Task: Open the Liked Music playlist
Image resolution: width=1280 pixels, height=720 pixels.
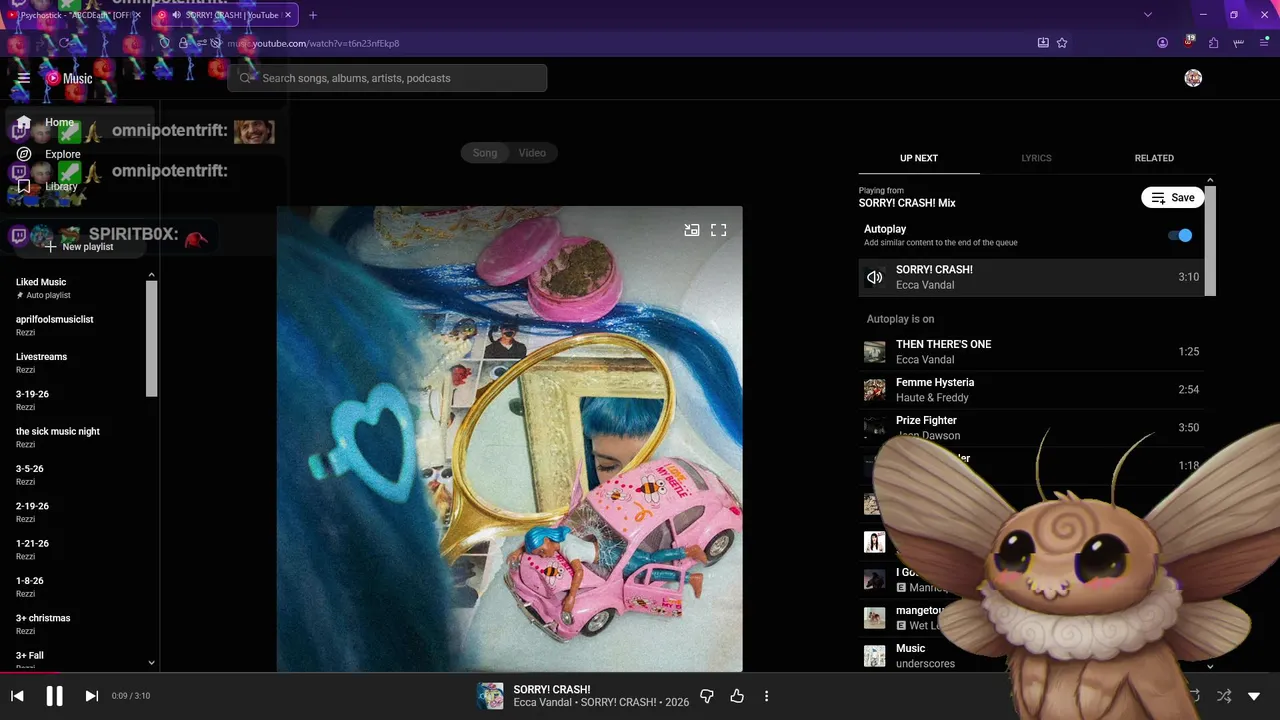Action: pos(75,288)
